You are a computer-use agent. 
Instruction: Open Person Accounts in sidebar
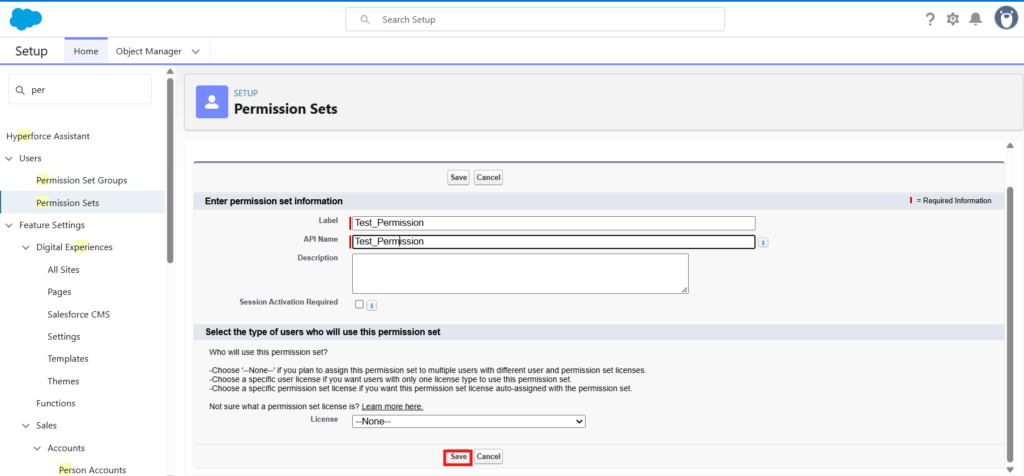(x=92, y=470)
